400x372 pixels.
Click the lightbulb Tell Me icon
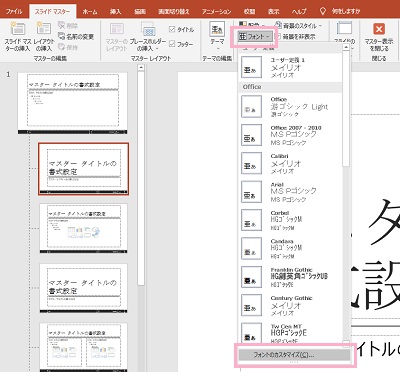(322, 11)
